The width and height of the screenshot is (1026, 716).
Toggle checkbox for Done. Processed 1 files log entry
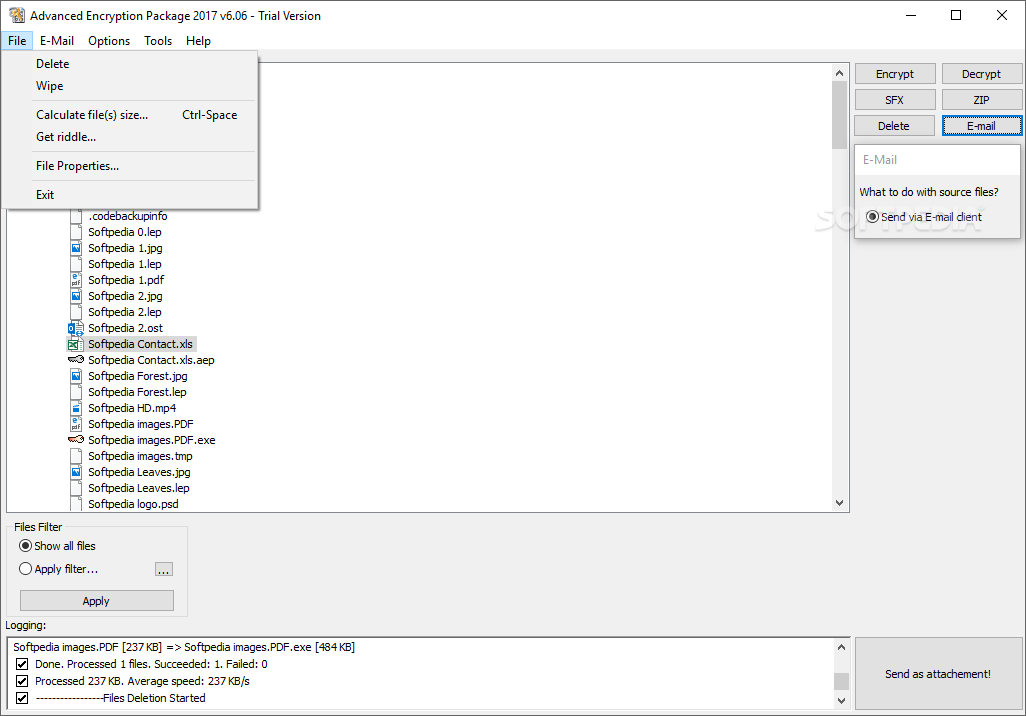point(22,664)
